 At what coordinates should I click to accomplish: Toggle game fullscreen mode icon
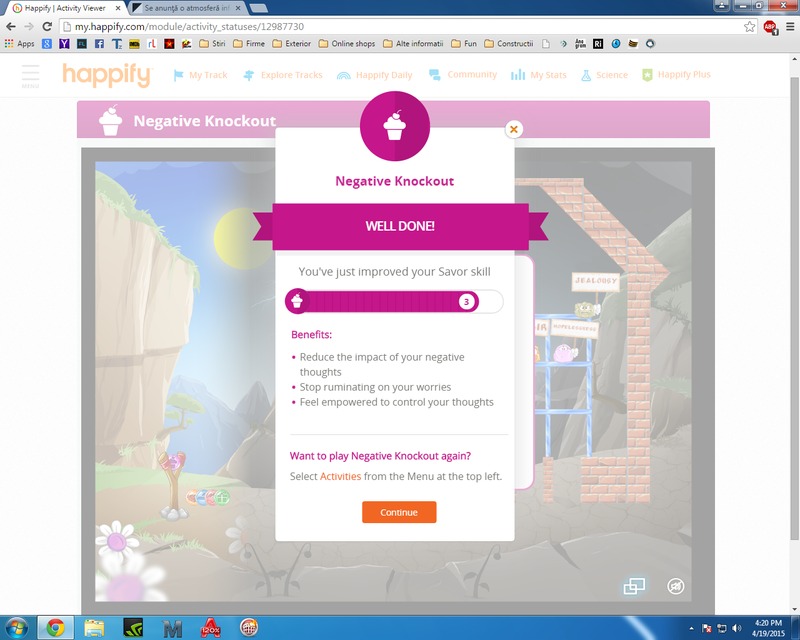coord(634,586)
